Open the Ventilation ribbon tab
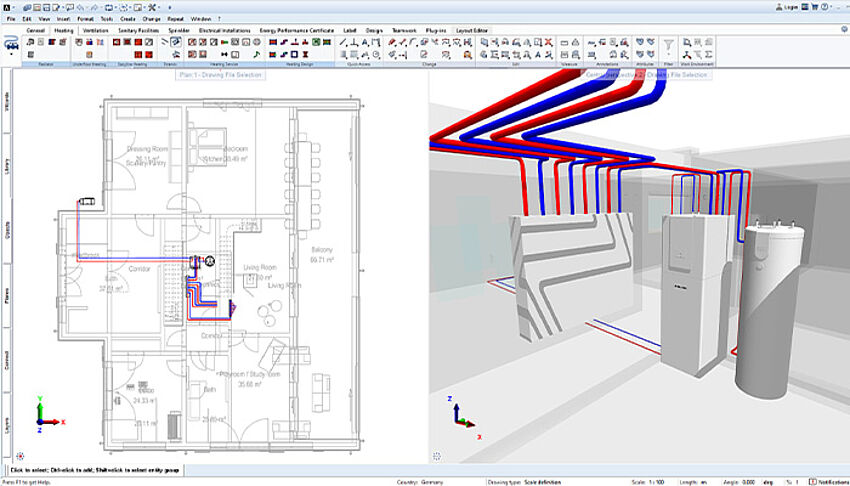The width and height of the screenshot is (850, 486). pyautogui.click(x=95, y=30)
